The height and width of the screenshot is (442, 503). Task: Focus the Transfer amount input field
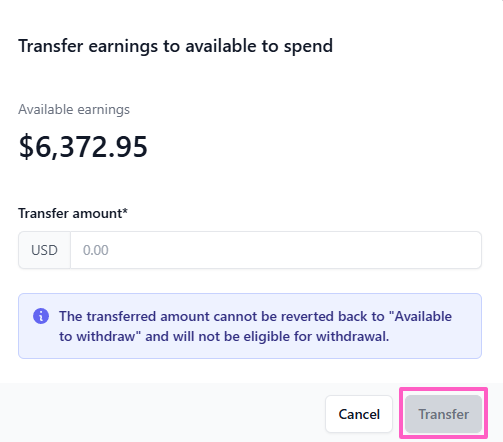coord(276,250)
